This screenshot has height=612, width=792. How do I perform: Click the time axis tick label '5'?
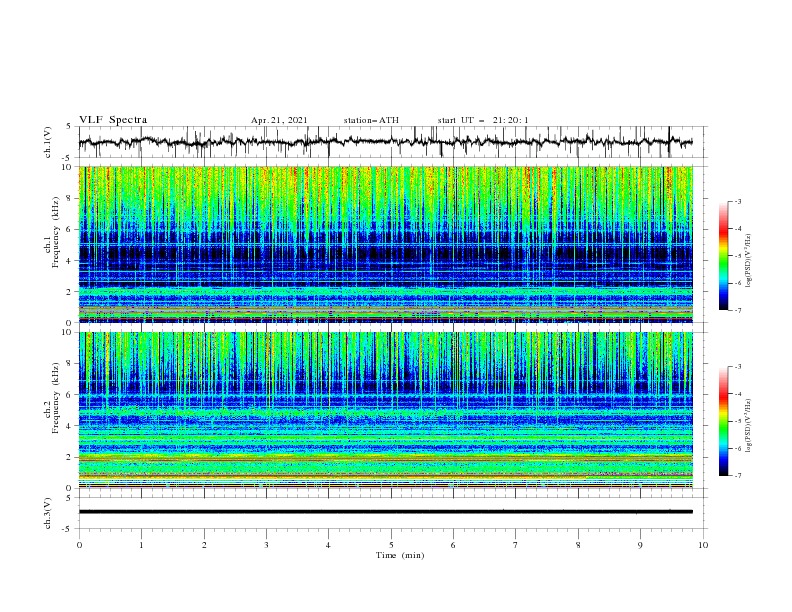(x=391, y=545)
